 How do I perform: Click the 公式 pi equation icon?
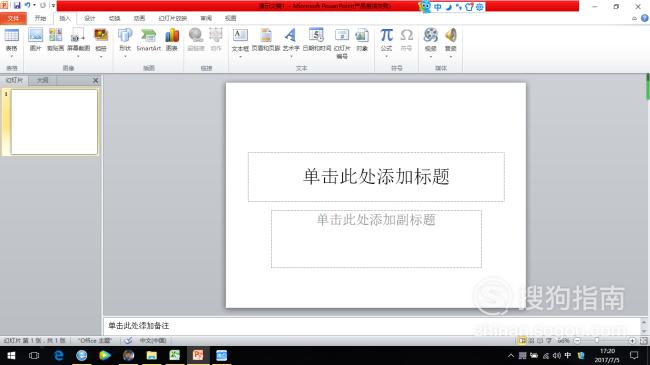(x=386, y=41)
